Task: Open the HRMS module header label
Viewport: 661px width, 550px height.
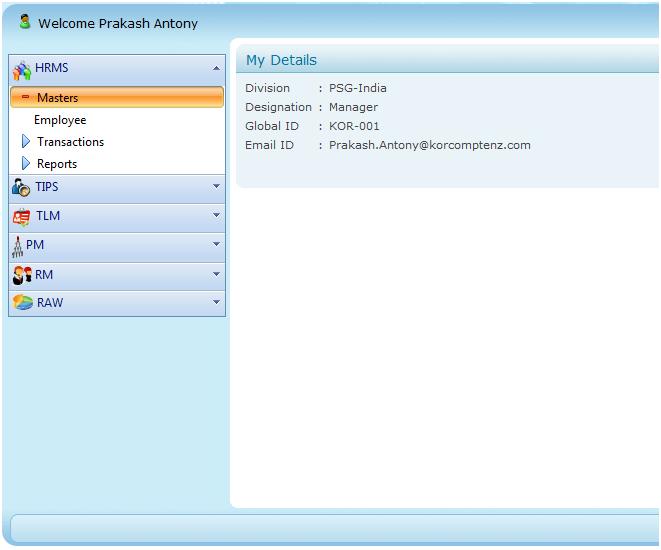Action: [x=51, y=67]
